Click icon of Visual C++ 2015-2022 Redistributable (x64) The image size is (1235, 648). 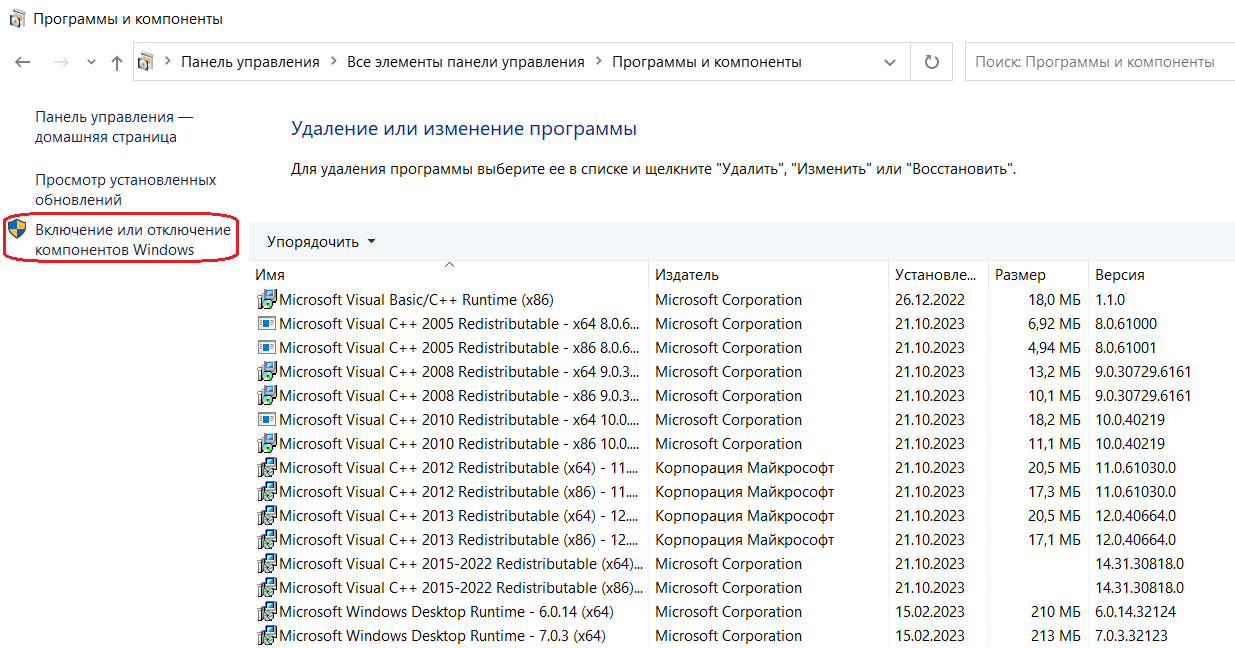point(267,564)
